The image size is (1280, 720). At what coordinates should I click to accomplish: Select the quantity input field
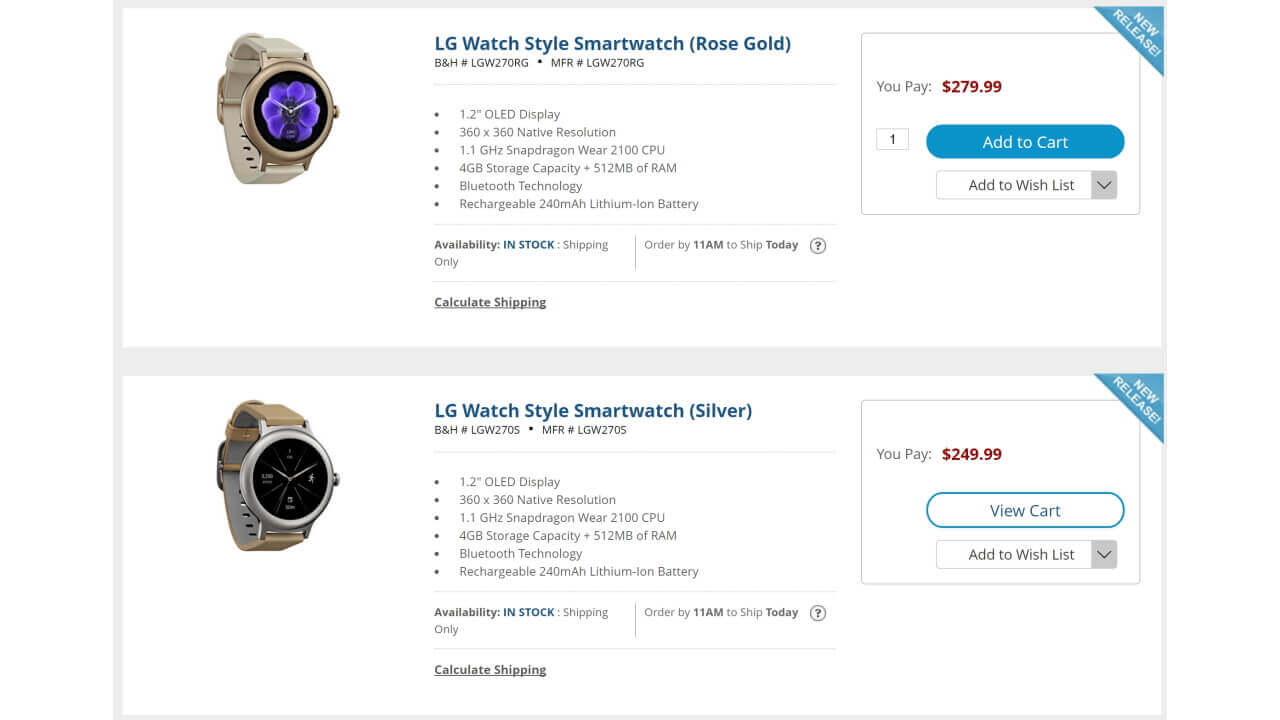(891, 139)
